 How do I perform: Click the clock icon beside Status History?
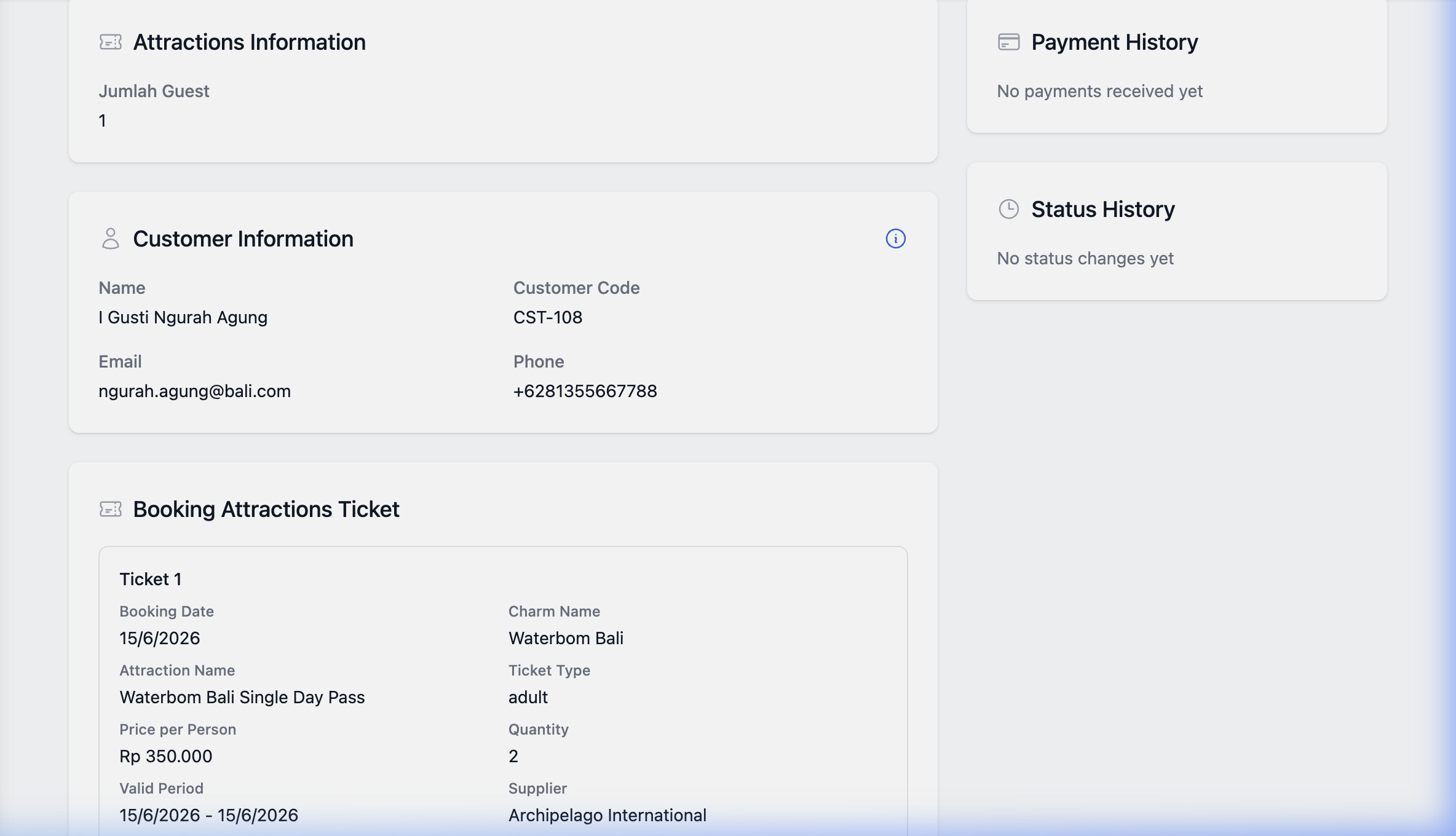coord(1008,209)
